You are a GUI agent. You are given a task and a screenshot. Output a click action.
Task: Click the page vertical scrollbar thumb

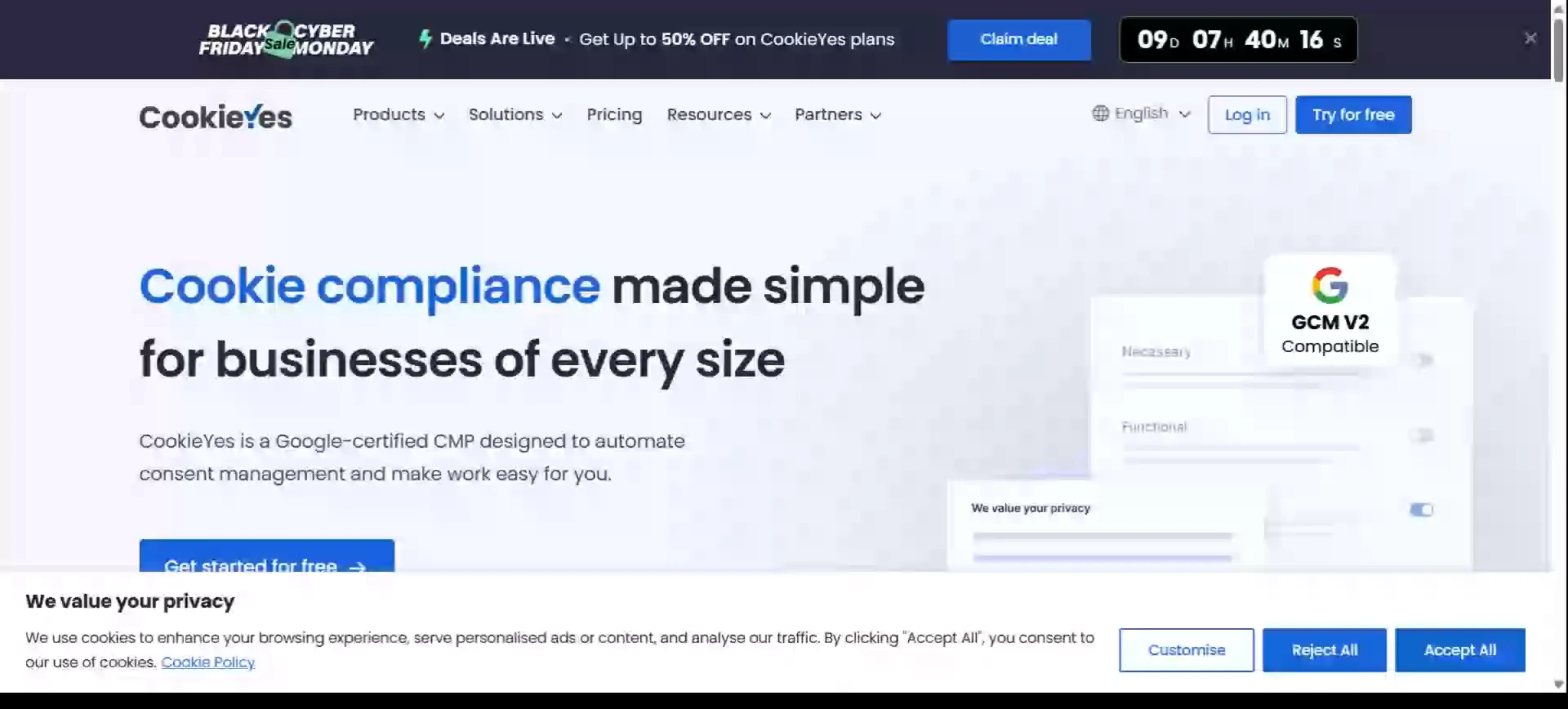(x=1559, y=49)
